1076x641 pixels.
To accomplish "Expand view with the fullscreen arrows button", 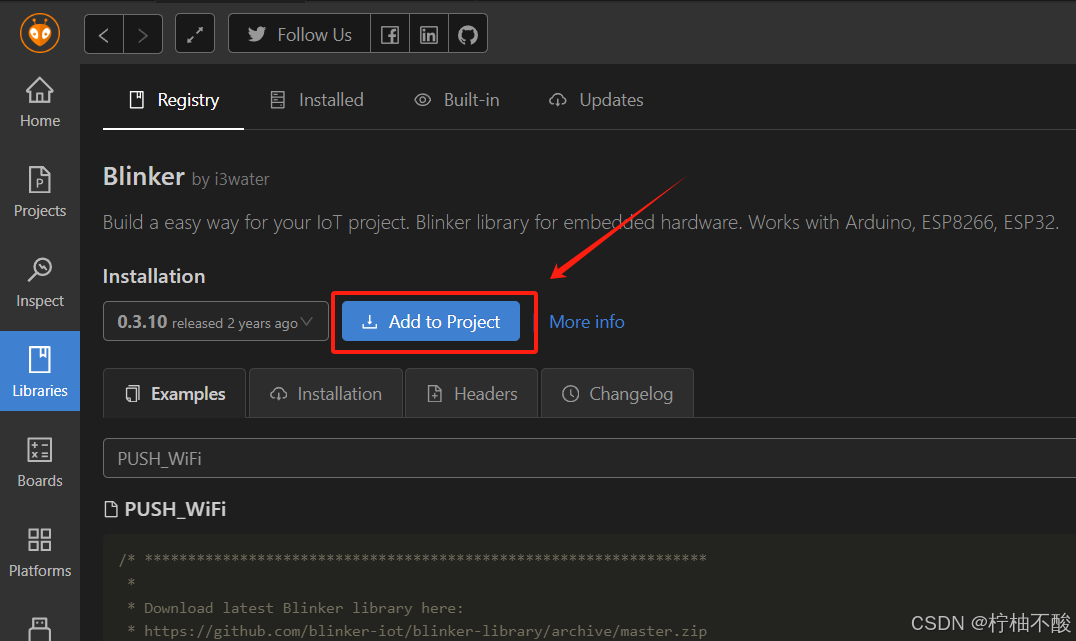I will pyautogui.click(x=195, y=34).
